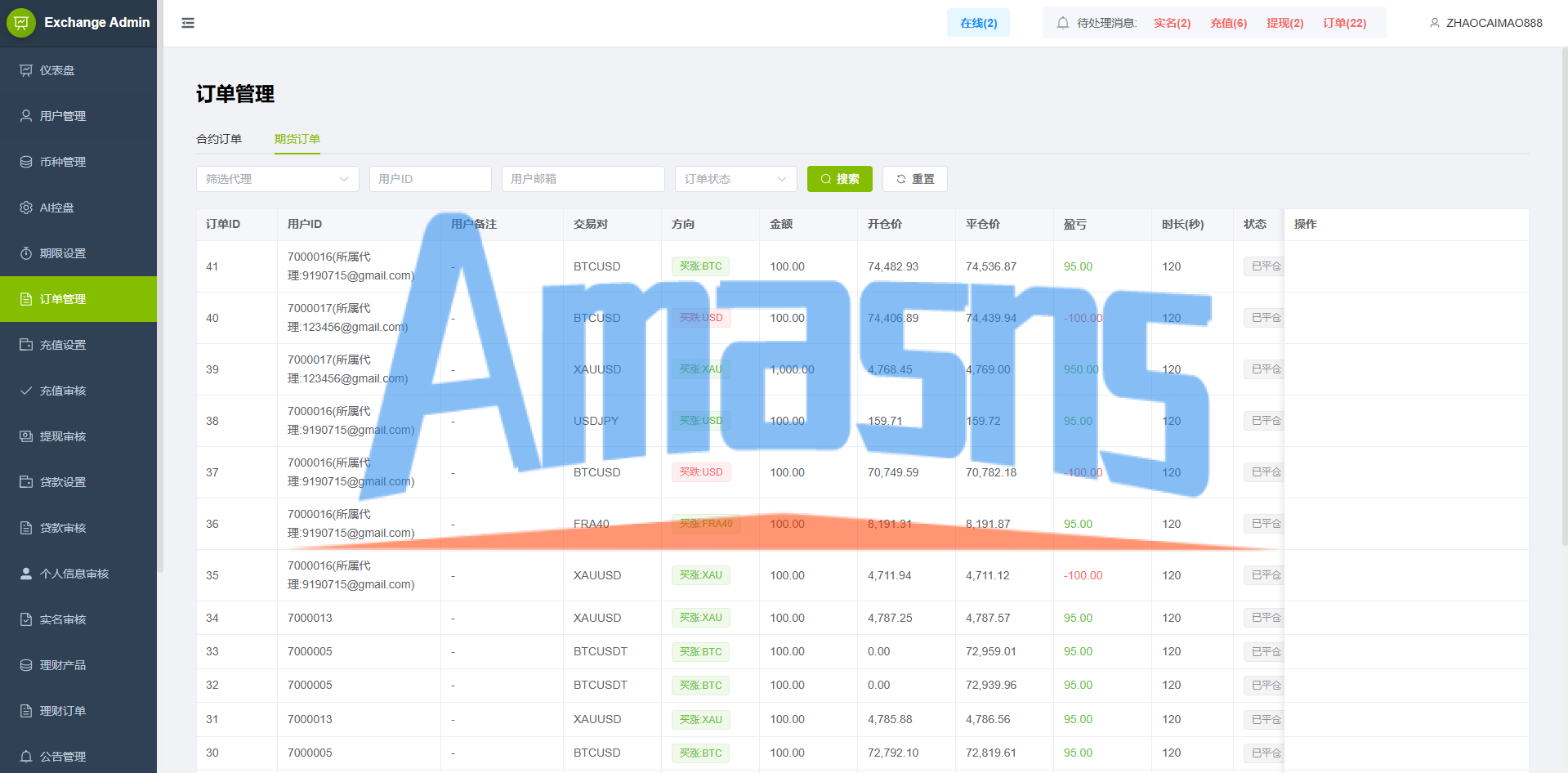Switch to the 合约订单 tab
Viewport: 1568px width, 773px height.
tap(219, 139)
